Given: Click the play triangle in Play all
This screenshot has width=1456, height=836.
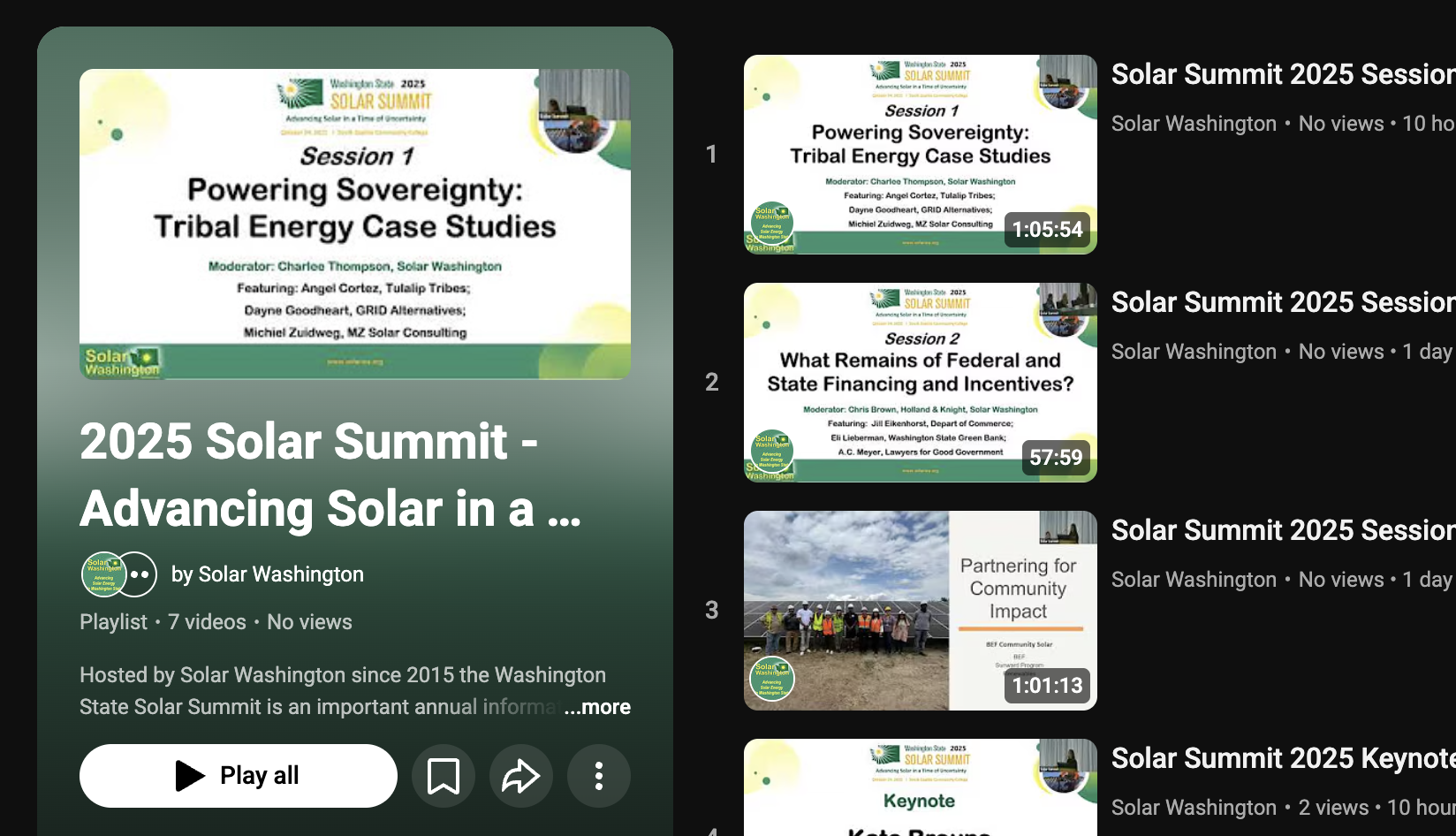Looking at the screenshot, I should click(190, 776).
